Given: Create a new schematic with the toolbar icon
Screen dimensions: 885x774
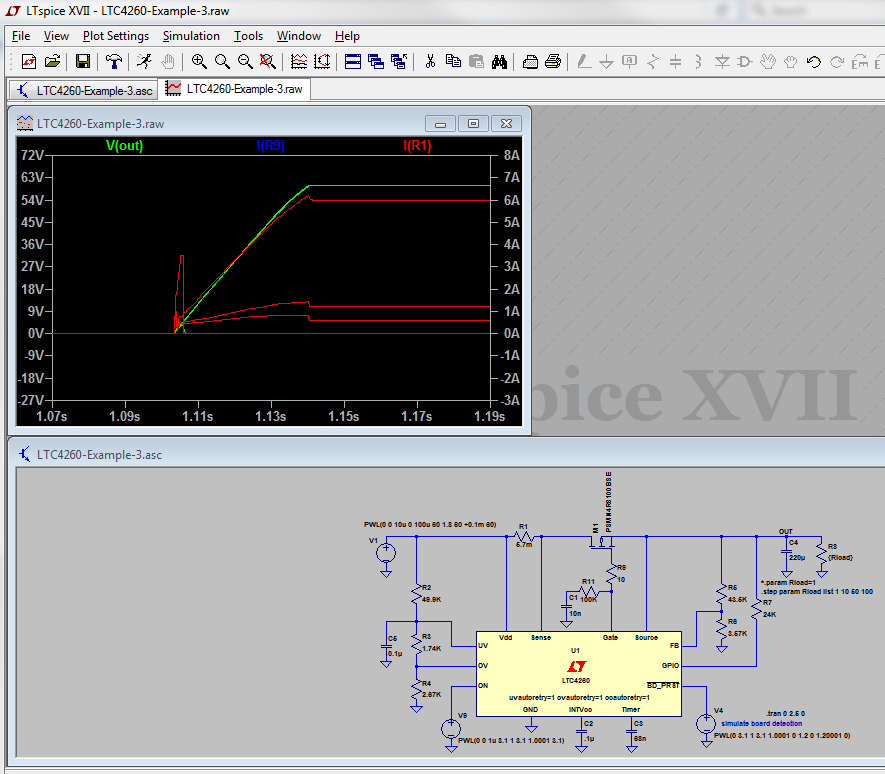Looking at the screenshot, I should tap(28, 61).
